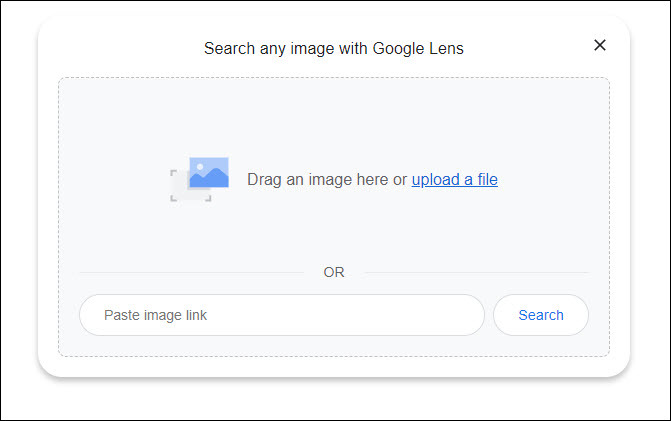
Task: Click the word file in the underlined link
Action: (487, 180)
